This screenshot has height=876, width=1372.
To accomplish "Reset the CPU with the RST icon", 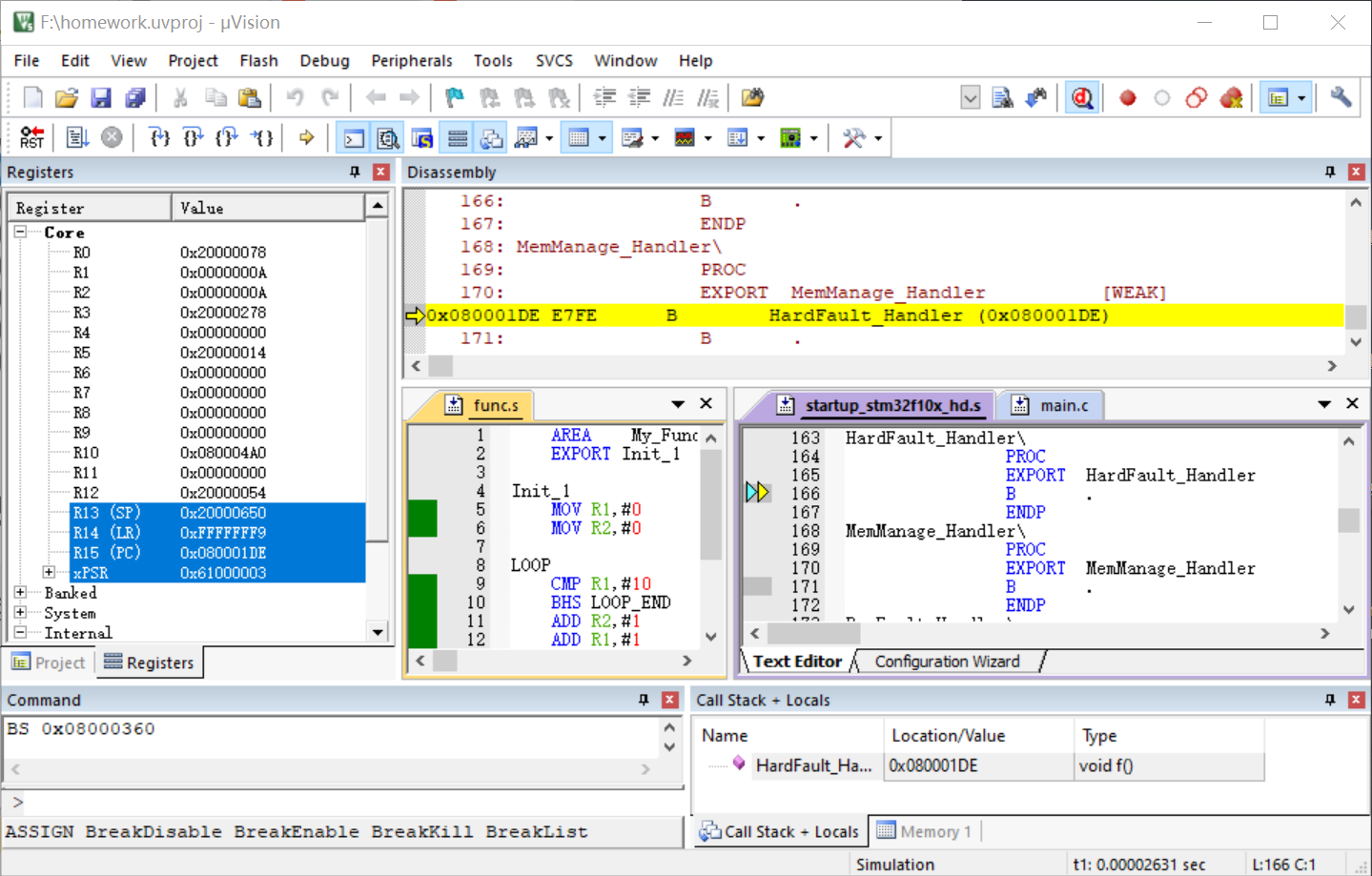I will click(x=31, y=137).
